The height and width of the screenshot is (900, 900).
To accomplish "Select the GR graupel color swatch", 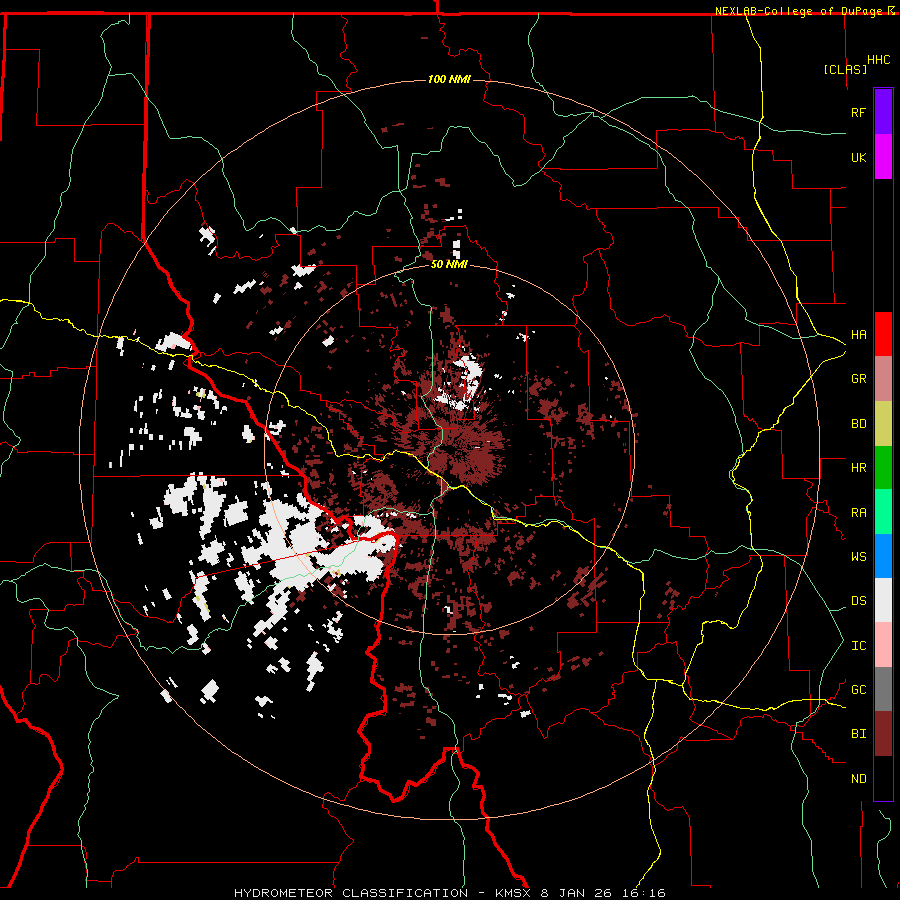I will coord(883,379).
